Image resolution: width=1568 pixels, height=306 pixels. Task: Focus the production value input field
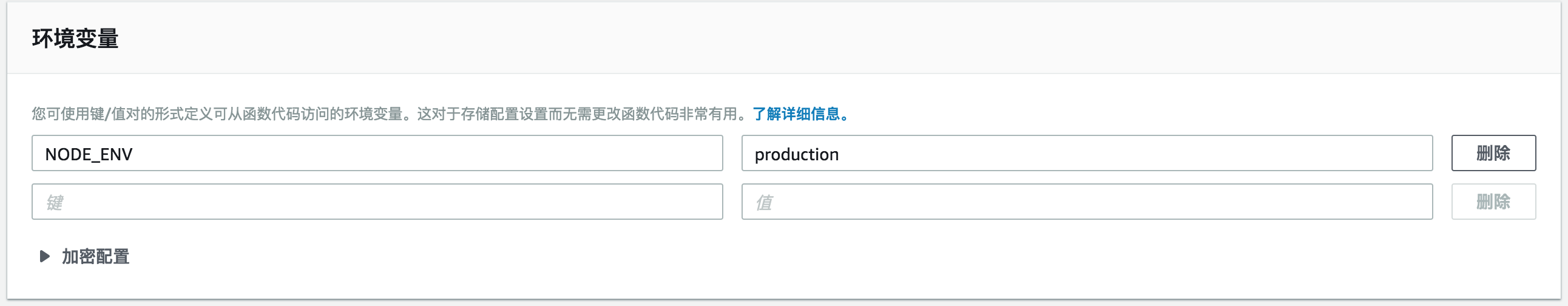[x=1087, y=154]
